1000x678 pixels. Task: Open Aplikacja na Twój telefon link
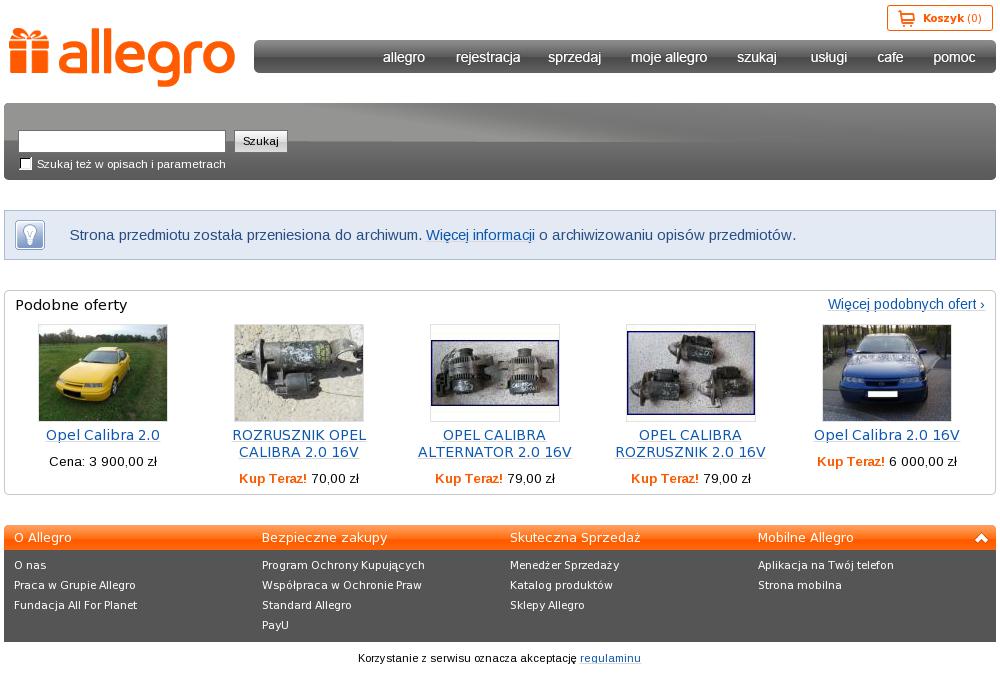point(826,565)
